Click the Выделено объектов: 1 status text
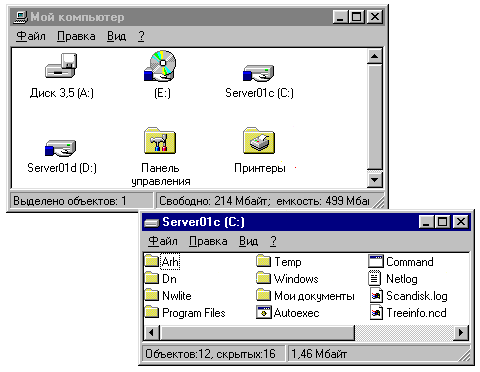480x372 pixels. coord(70,201)
